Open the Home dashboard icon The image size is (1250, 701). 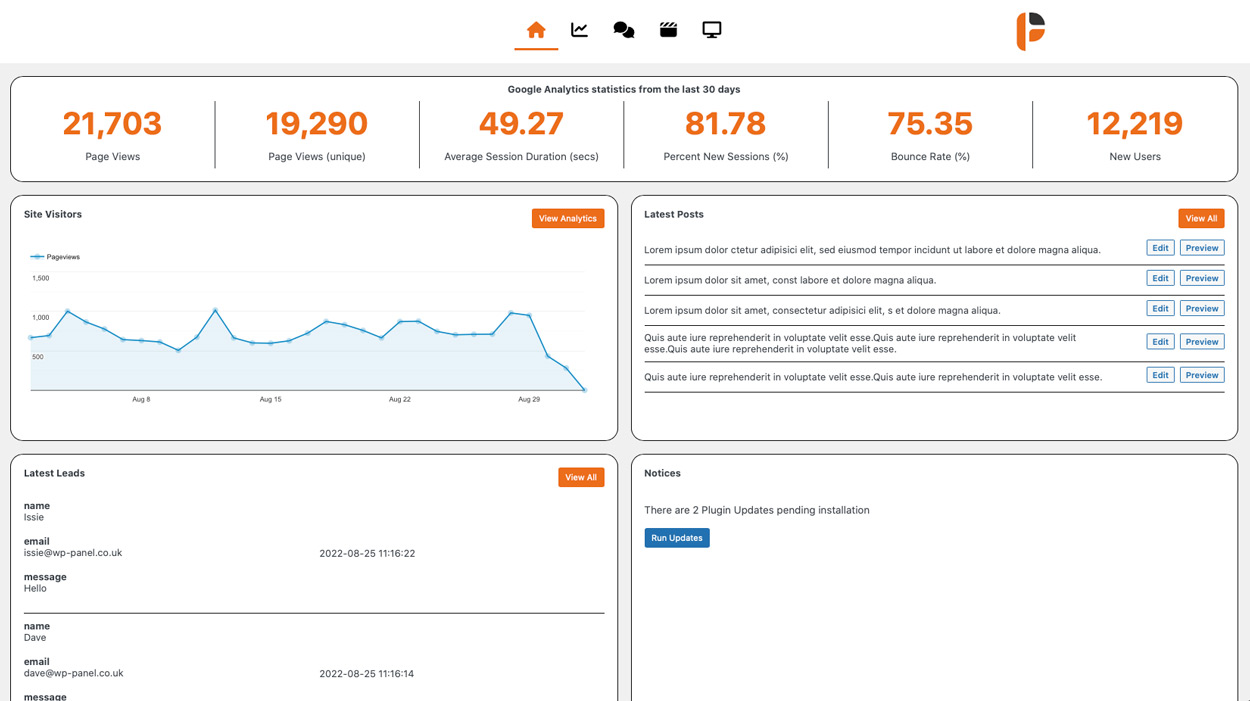coord(536,29)
